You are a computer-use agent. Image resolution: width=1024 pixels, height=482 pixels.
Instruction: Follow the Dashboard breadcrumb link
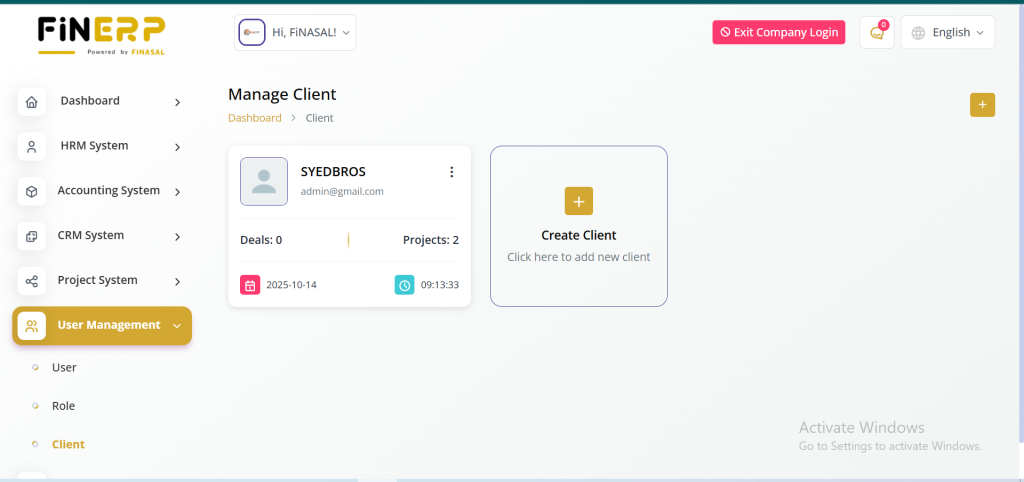pyautogui.click(x=255, y=118)
